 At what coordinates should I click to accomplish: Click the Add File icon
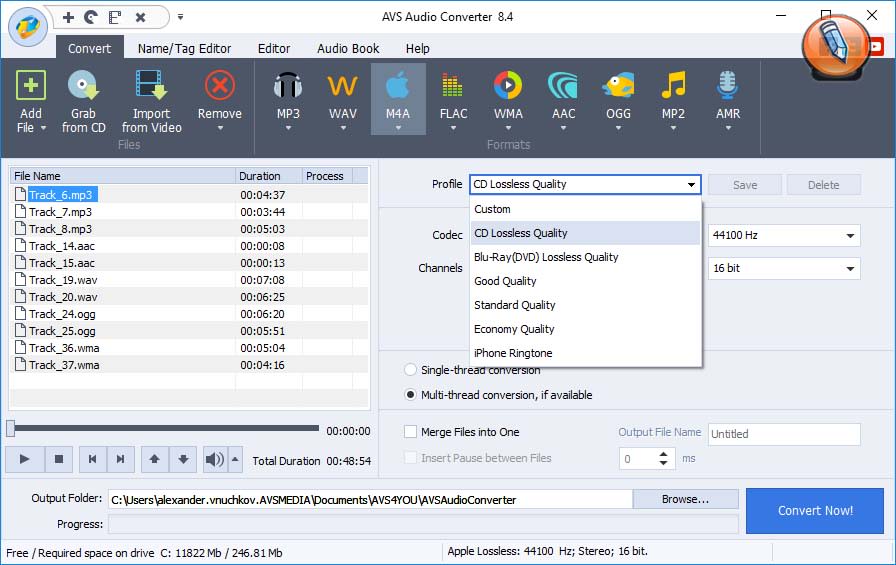30,86
